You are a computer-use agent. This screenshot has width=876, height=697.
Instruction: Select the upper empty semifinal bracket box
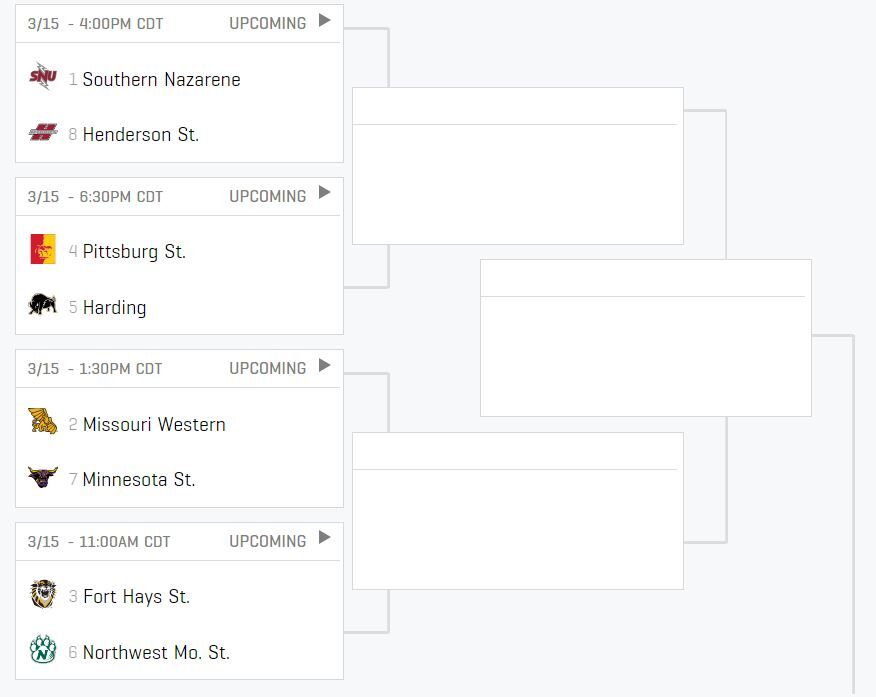517,165
